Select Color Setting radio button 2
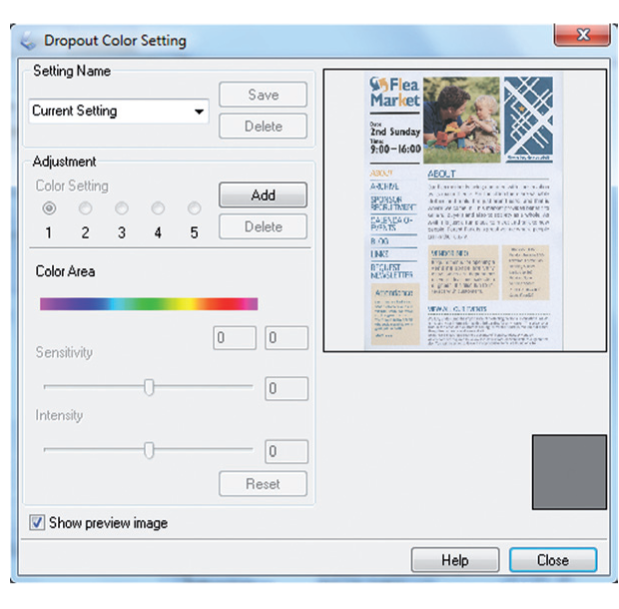Screen dimensions: 619x609 click(x=85, y=208)
